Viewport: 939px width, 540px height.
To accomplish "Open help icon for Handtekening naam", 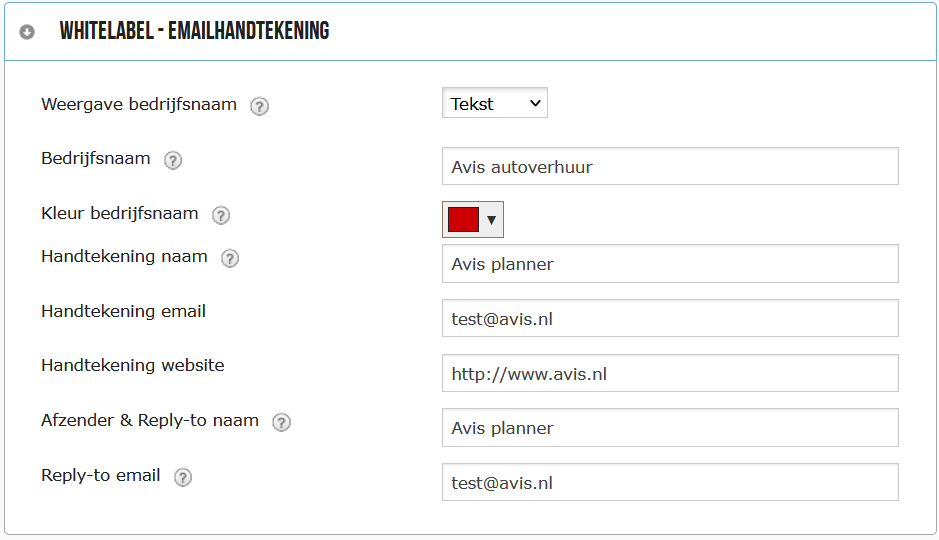I will [230, 259].
